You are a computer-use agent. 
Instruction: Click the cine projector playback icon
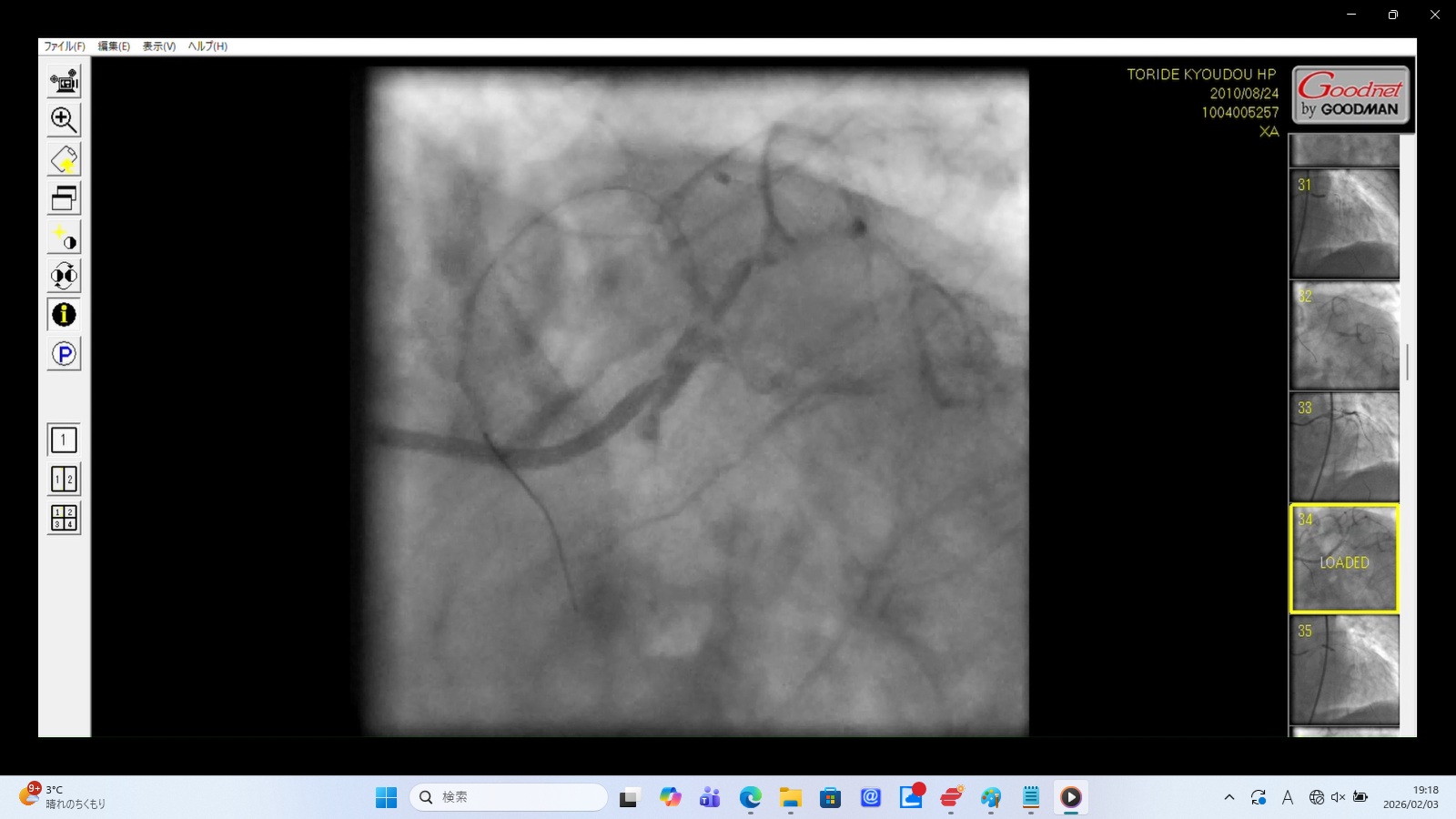click(x=64, y=82)
